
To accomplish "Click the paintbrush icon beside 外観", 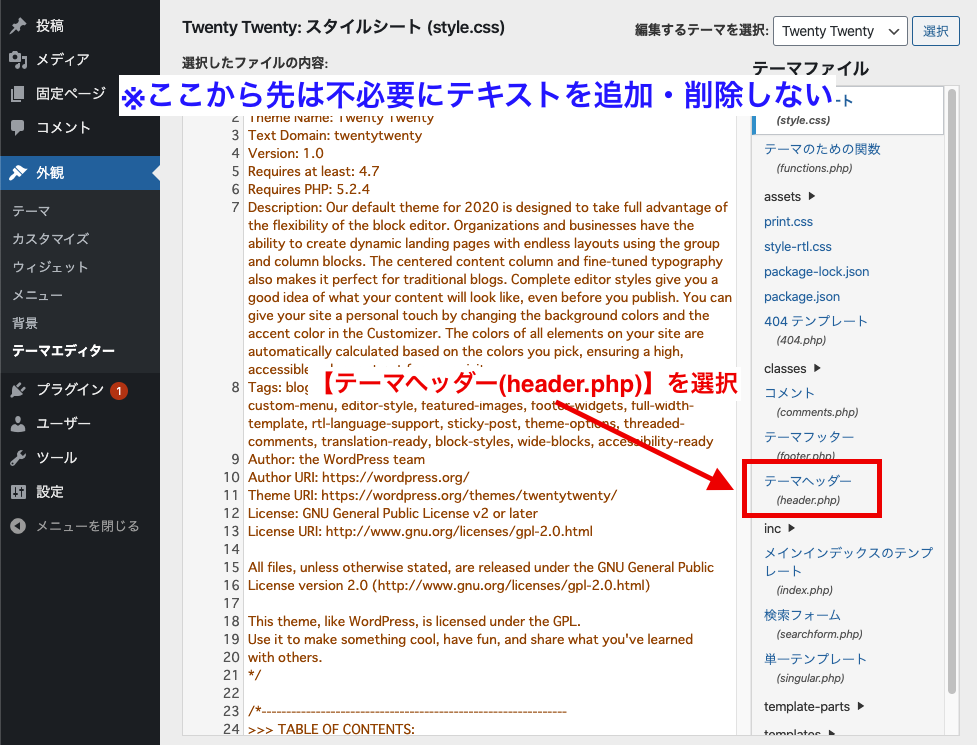I will point(18,173).
